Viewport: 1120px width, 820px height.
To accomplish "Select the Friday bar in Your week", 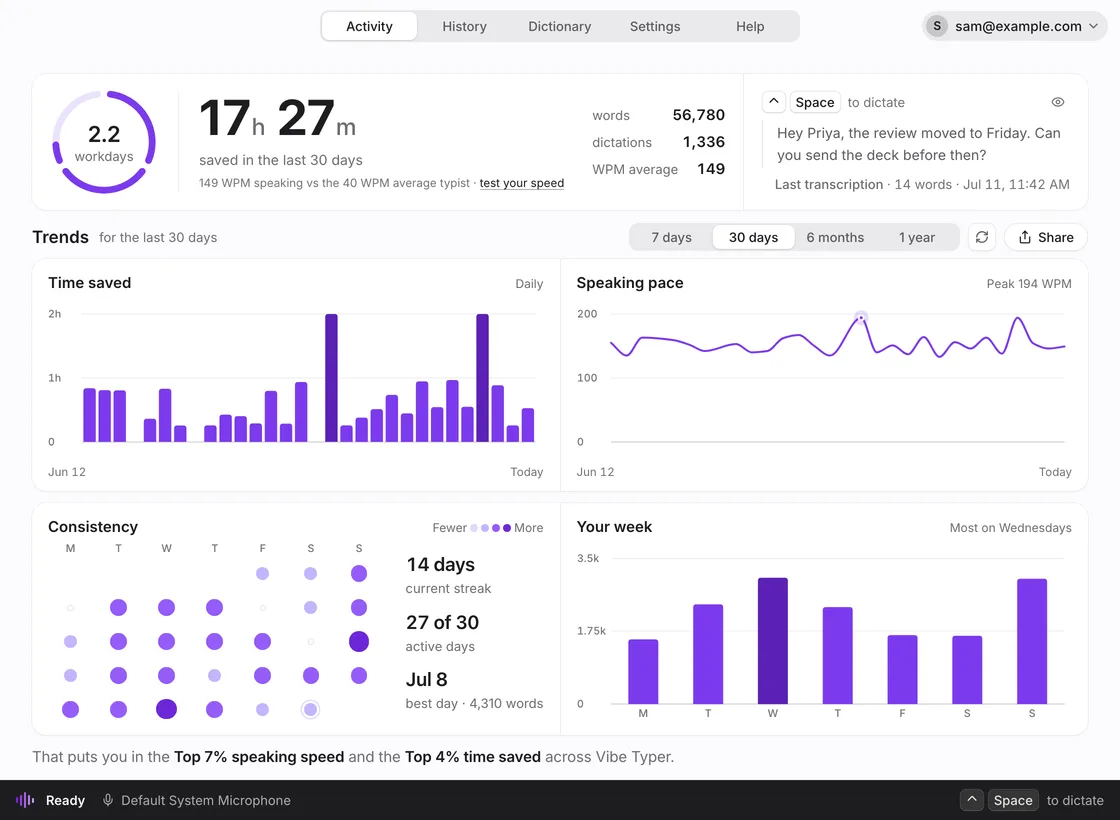I will [902, 669].
